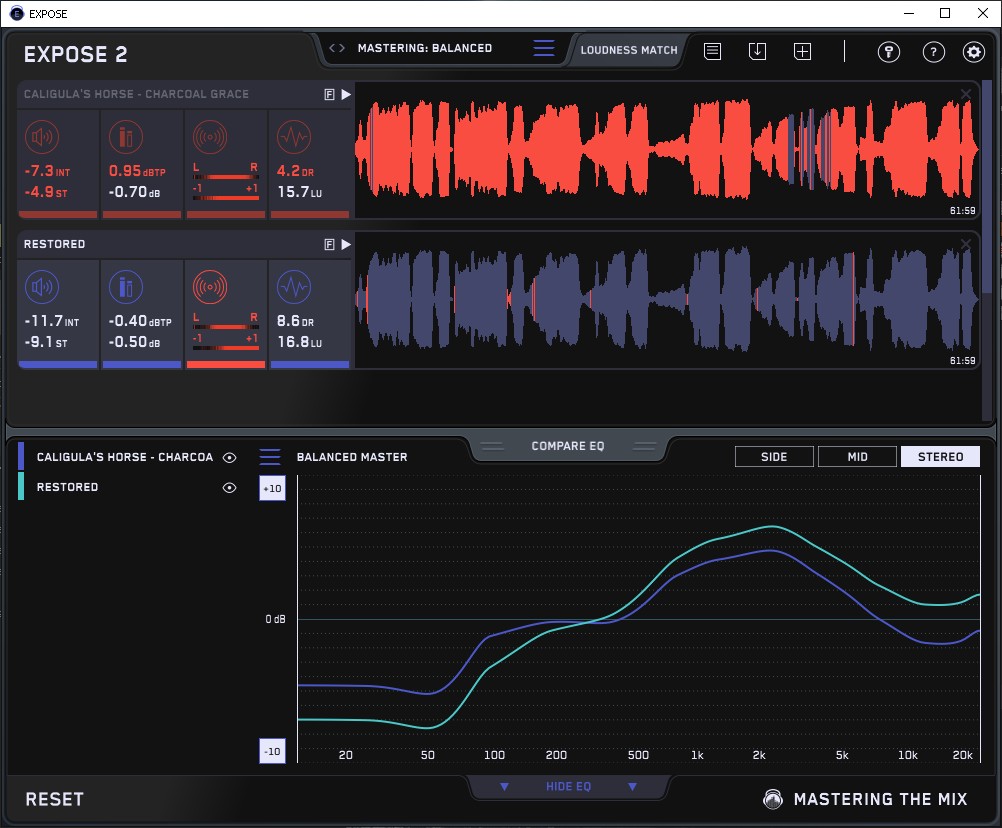The image size is (1002, 828).
Task: Click the Restored L/R phase meter
Action: [226, 331]
